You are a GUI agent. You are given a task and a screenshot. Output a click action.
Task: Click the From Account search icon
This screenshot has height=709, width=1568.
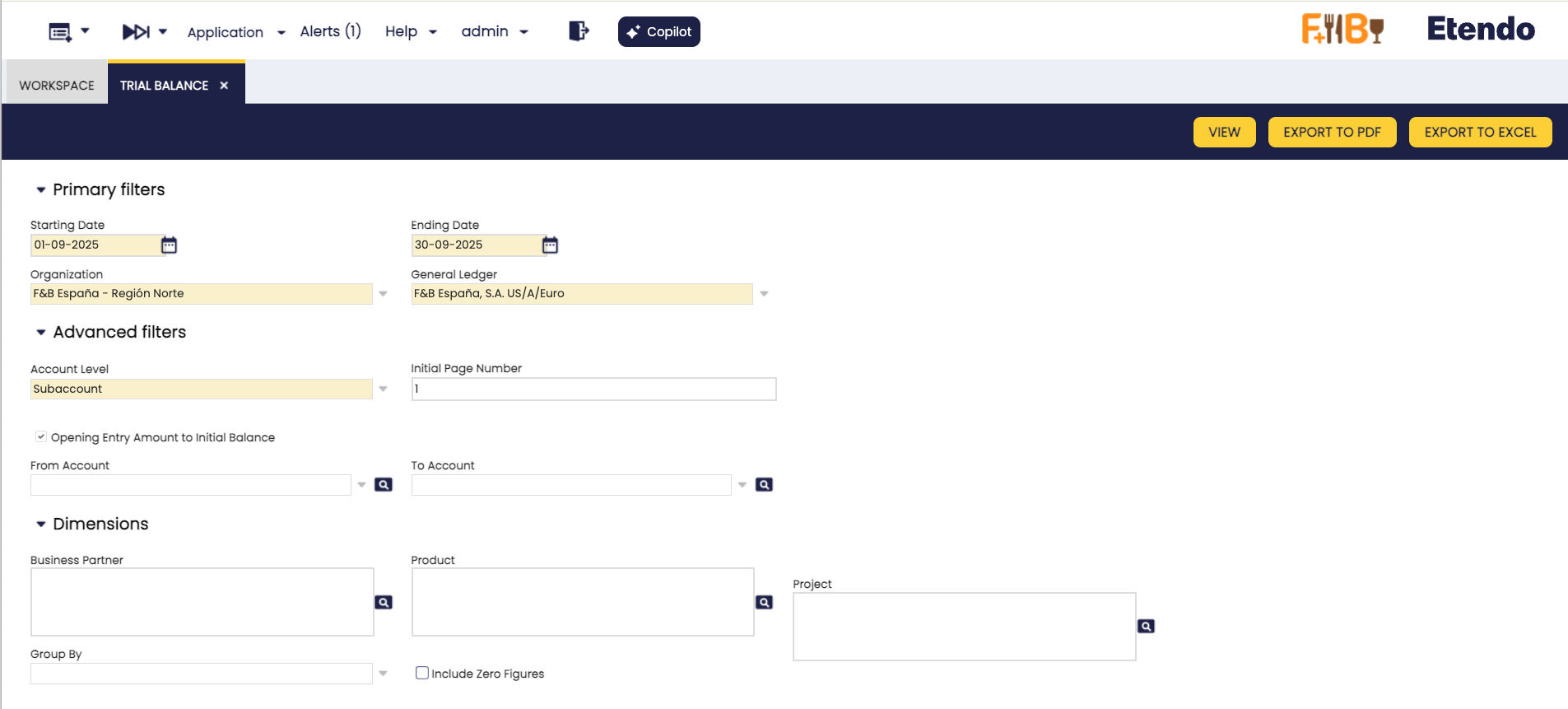coord(384,485)
